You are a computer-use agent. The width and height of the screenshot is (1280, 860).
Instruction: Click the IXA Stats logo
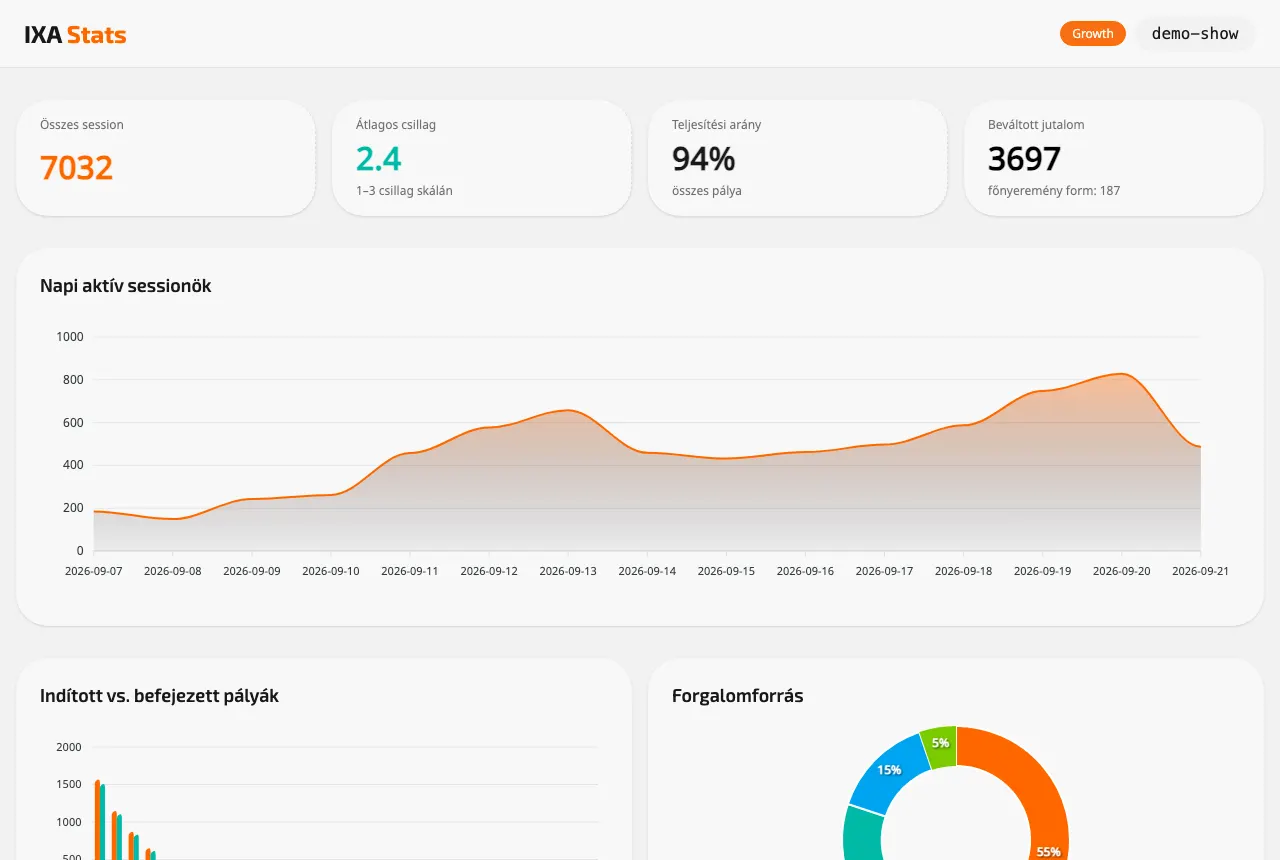[x=75, y=35]
